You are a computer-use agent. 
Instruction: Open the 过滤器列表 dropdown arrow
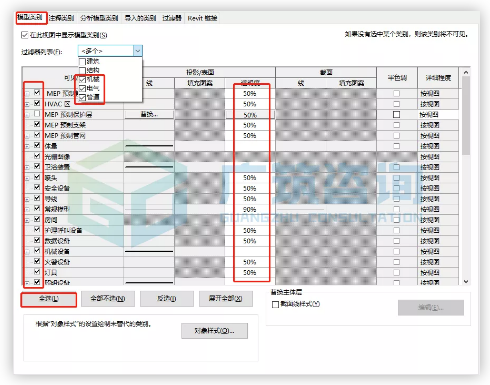pos(138,51)
